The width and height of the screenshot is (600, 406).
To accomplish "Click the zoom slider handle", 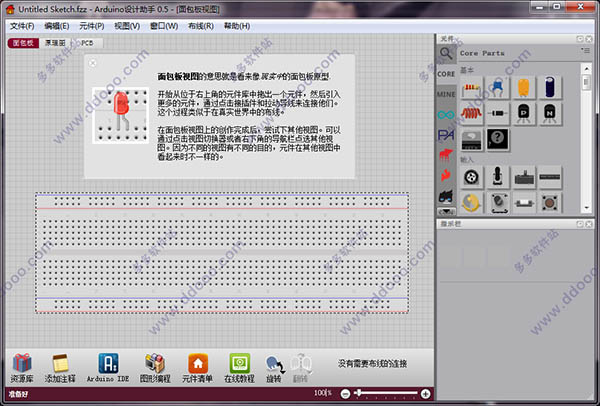I will pos(359,392).
